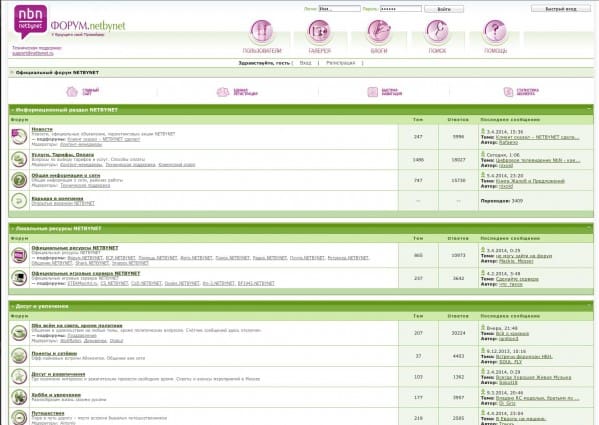
Task: Click last-post icon next to Сегодня, 1:06
Action: (x=483, y=154)
